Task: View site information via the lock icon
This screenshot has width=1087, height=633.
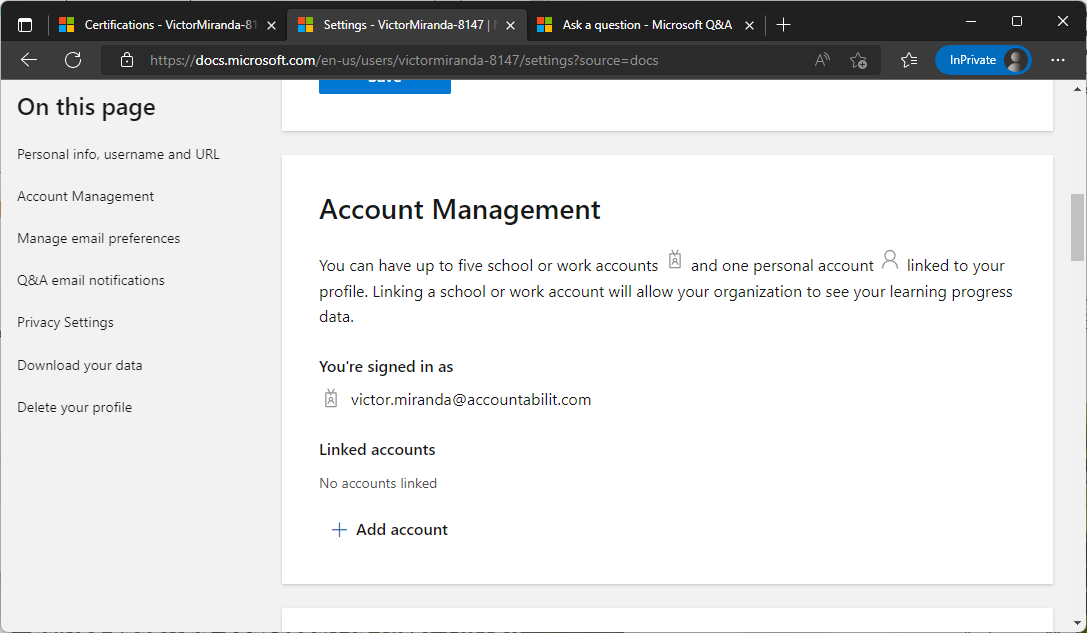Action: [126, 60]
